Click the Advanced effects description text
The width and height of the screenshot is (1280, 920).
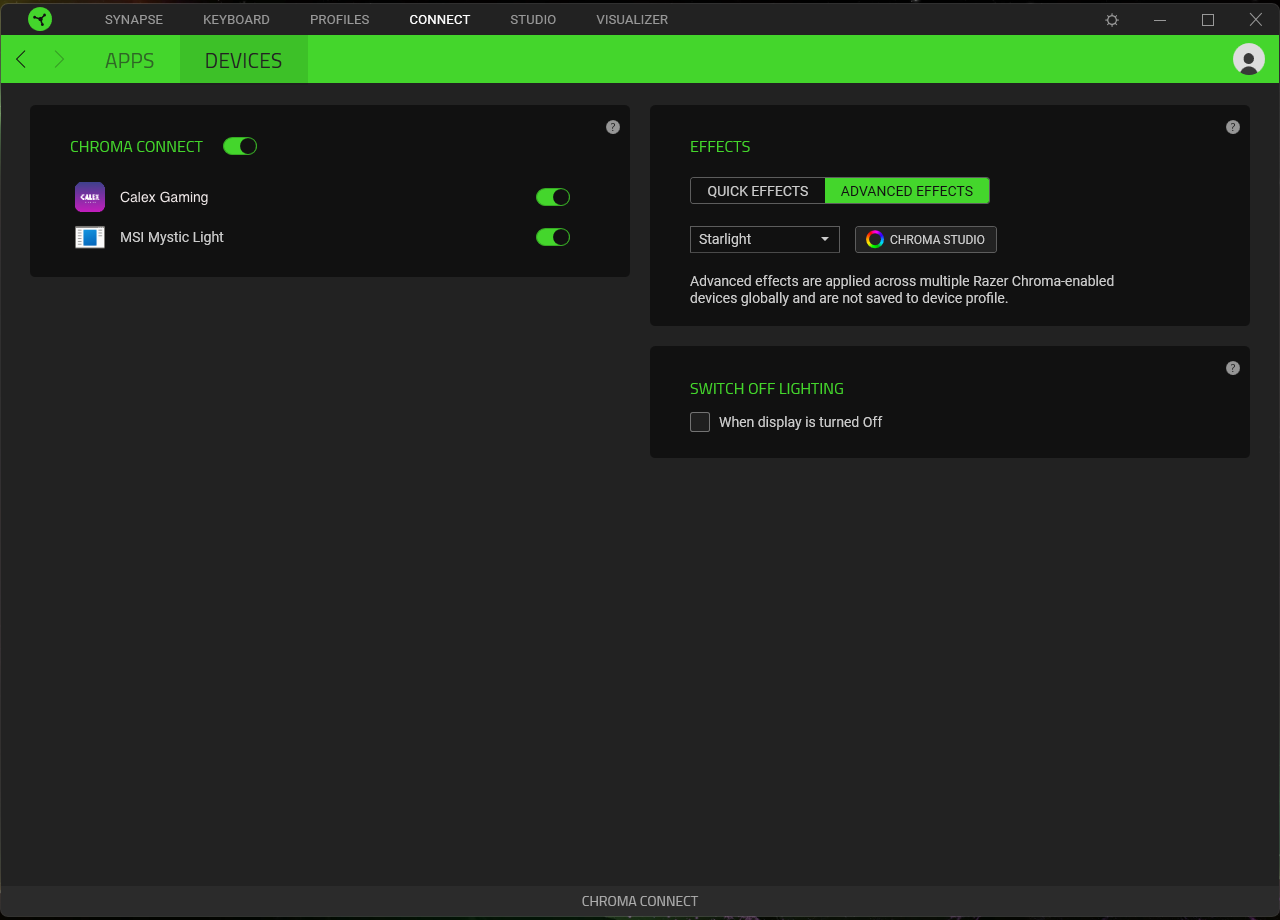pos(902,289)
